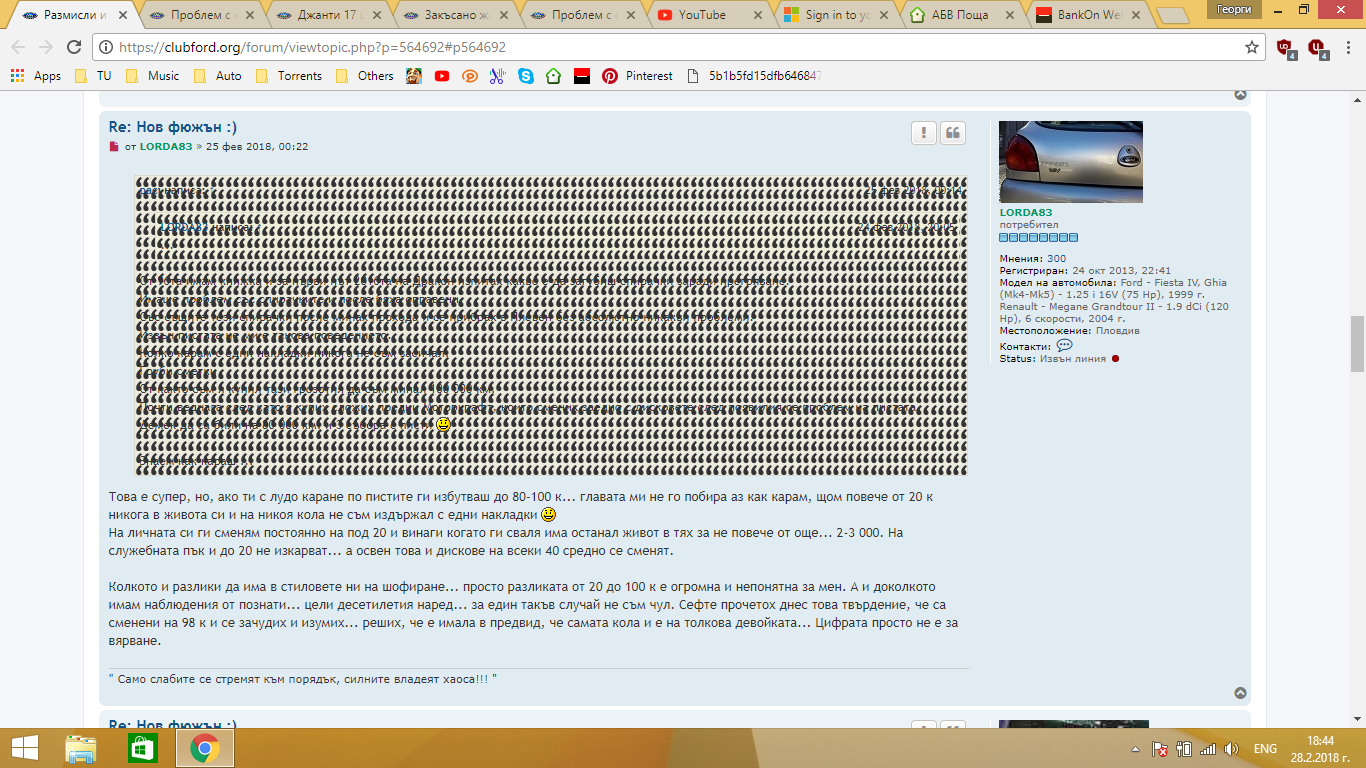Open the Auto bookmark folder
Screen dimensions: 1366x768
(x=218, y=76)
